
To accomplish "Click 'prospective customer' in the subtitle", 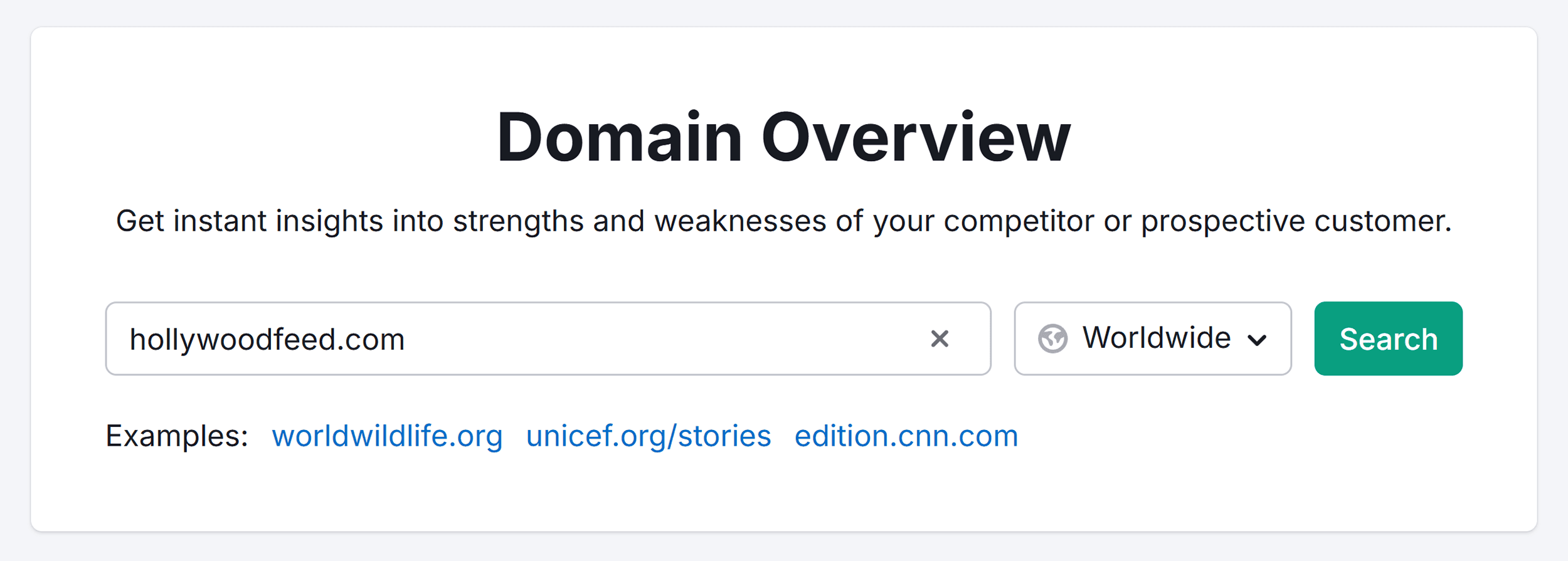I will coord(1296,221).
